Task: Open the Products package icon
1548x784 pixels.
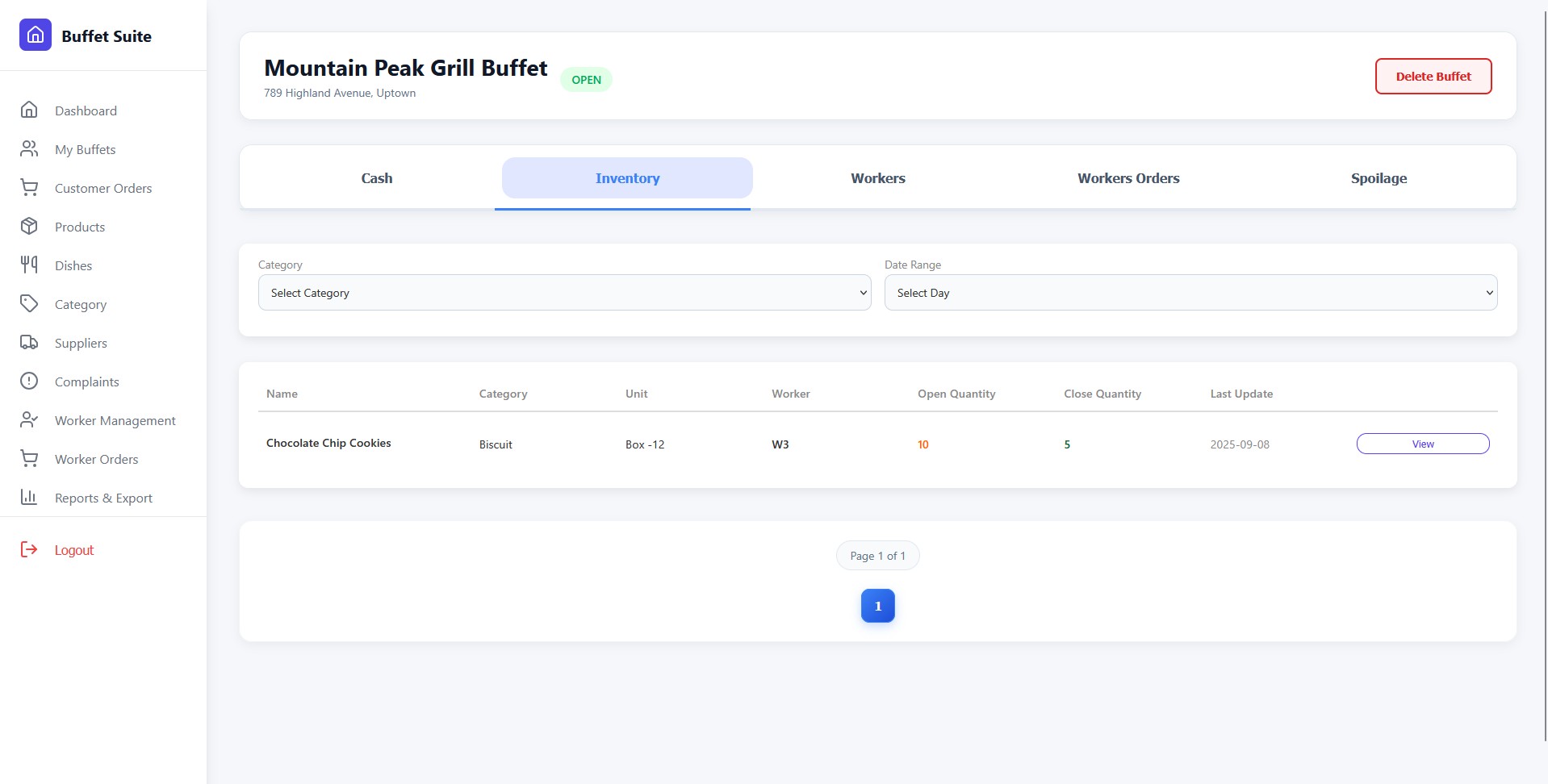Action: click(29, 226)
